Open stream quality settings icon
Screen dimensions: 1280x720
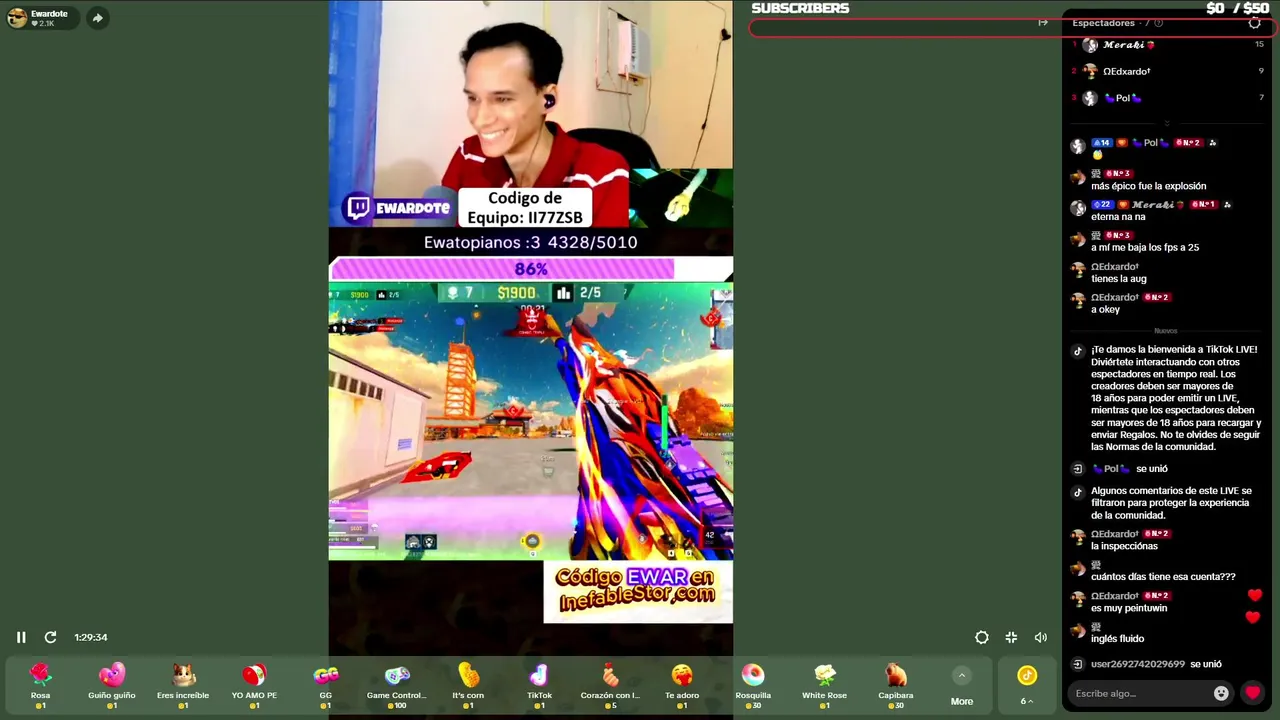[x=982, y=637]
